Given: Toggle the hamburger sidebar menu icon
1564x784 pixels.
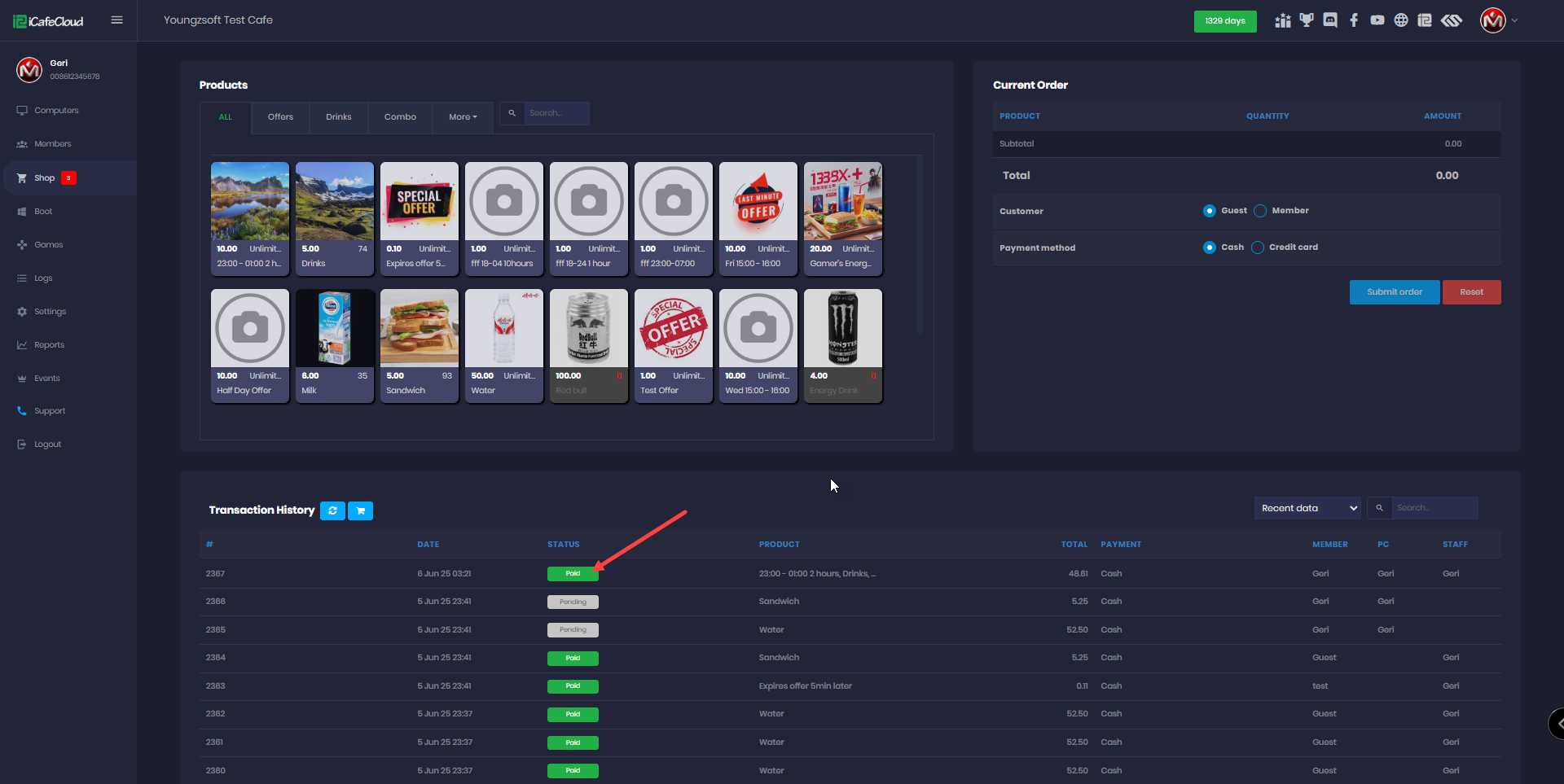Looking at the screenshot, I should (116, 20).
